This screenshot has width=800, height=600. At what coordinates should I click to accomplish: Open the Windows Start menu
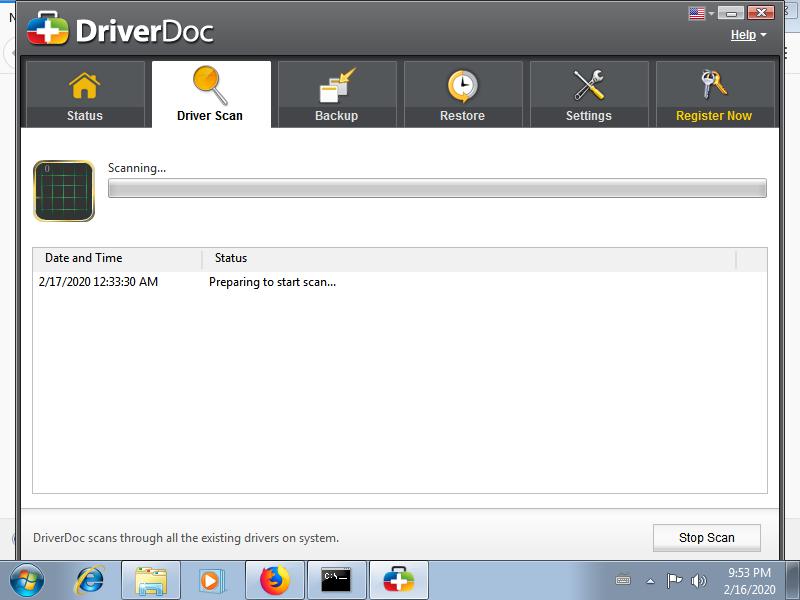tap(27, 580)
